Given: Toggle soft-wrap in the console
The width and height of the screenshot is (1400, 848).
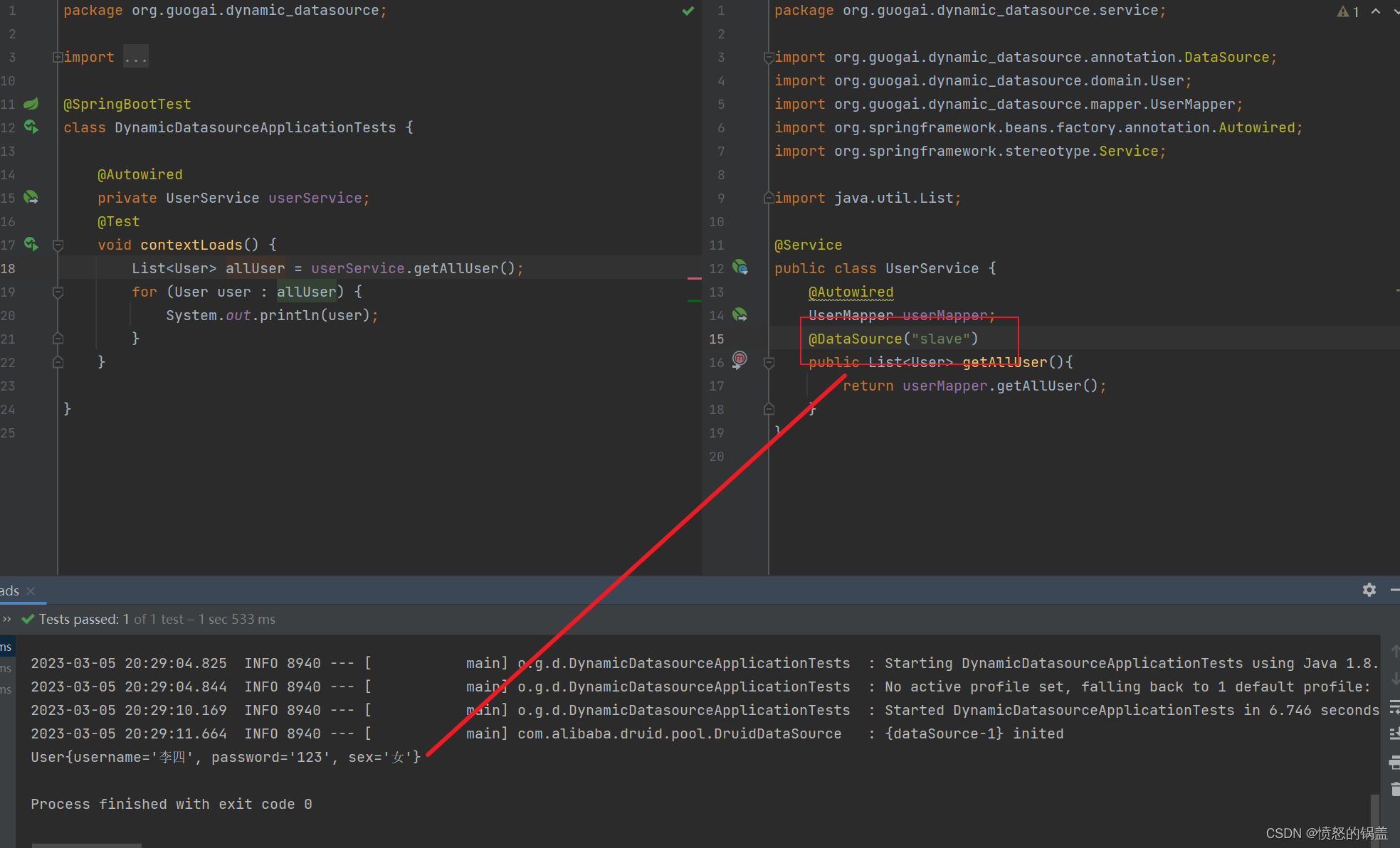Looking at the screenshot, I should coord(1394,707).
